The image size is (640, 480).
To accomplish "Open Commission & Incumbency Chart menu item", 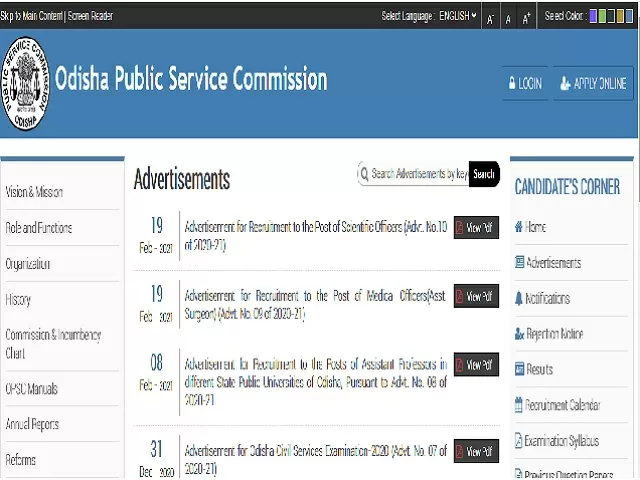I will pos(53,344).
